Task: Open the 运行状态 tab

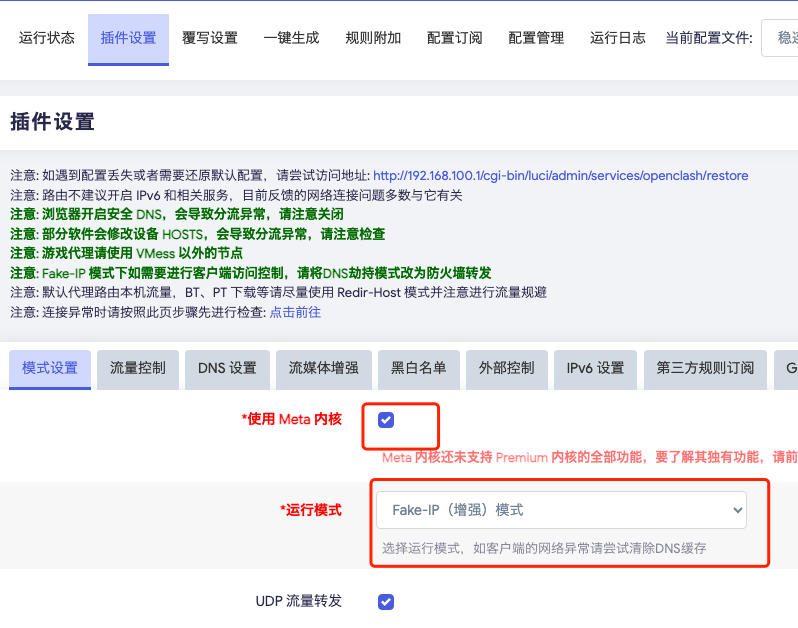Action: click(47, 38)
